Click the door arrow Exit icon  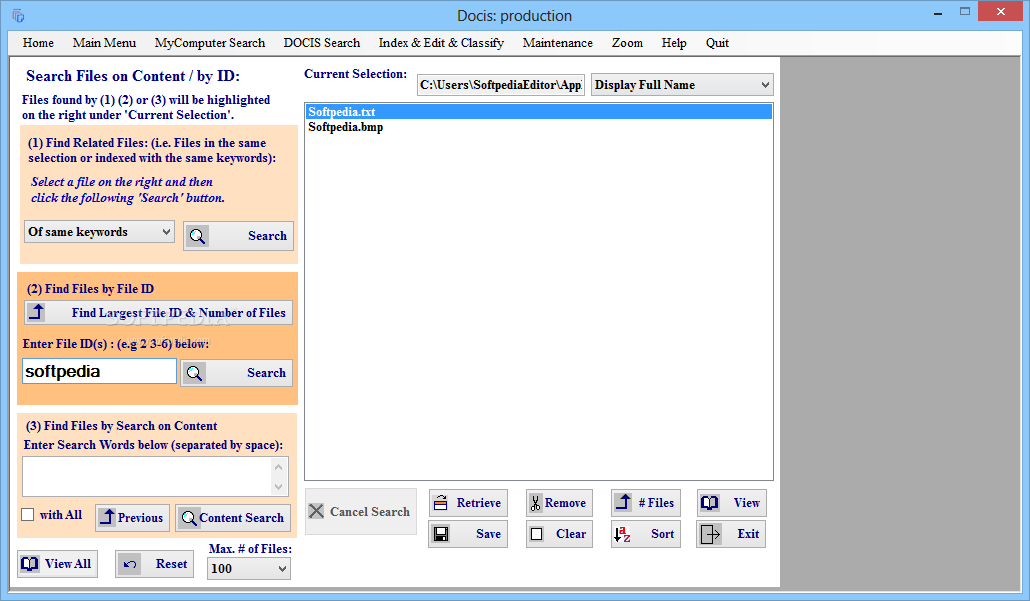point(710,534)
